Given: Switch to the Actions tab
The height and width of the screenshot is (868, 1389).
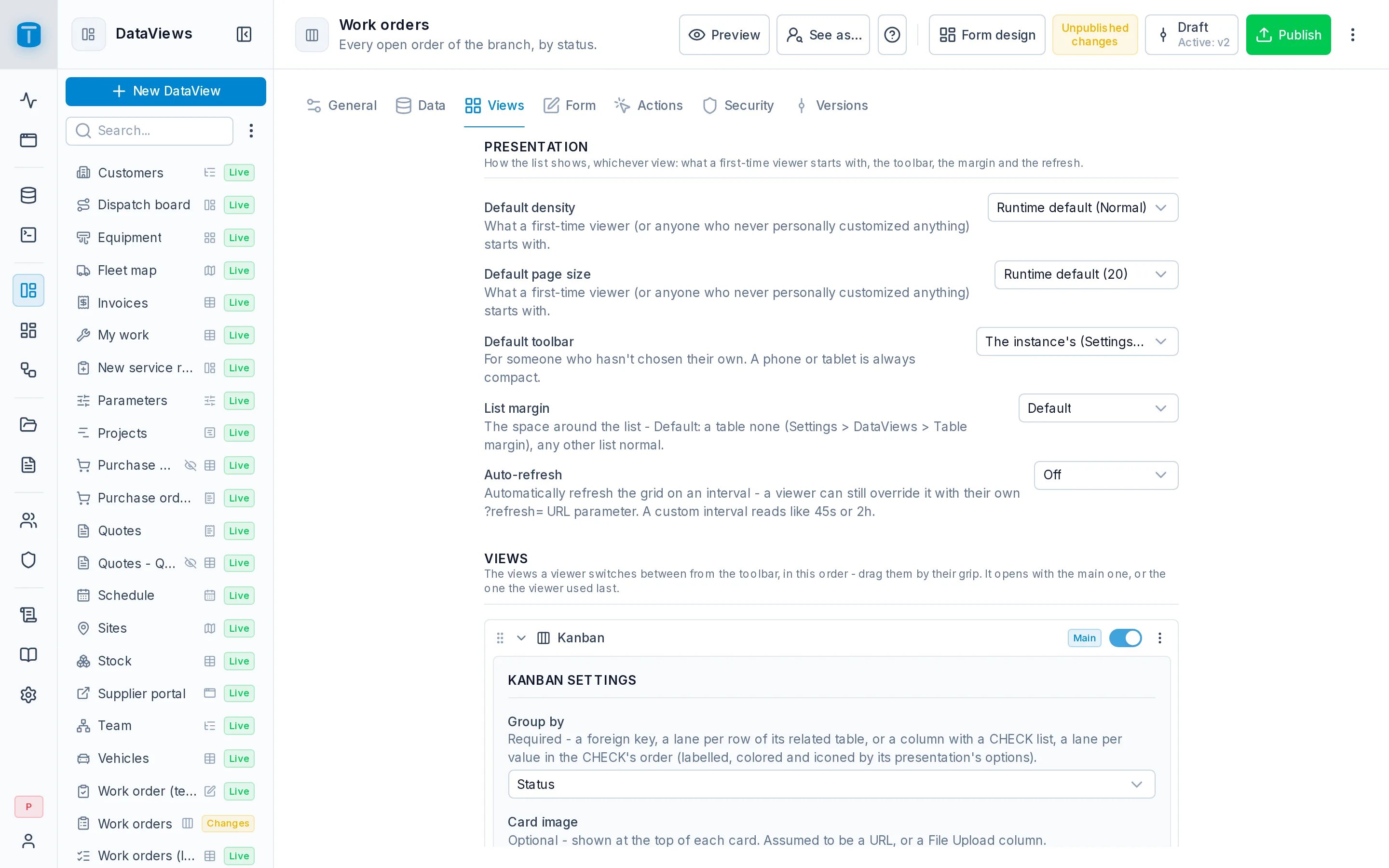Looking at the screenshot, I should [649, 106].
